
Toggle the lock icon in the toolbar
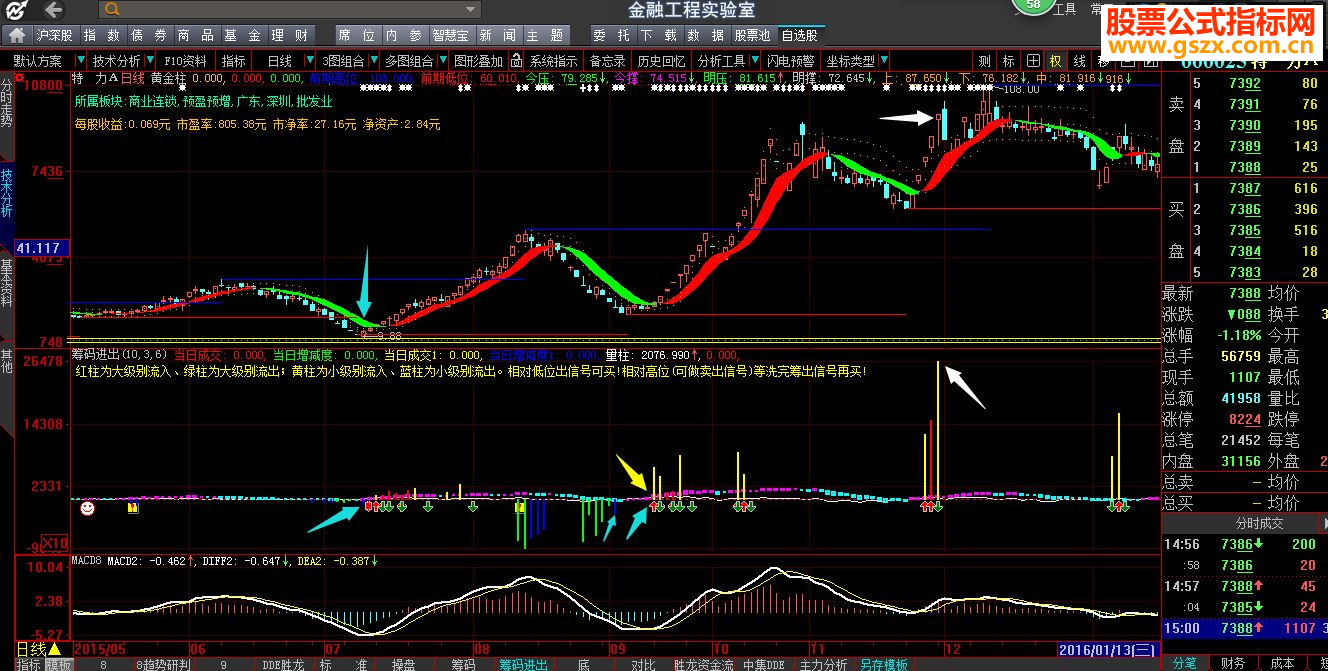tap(517, 61)
